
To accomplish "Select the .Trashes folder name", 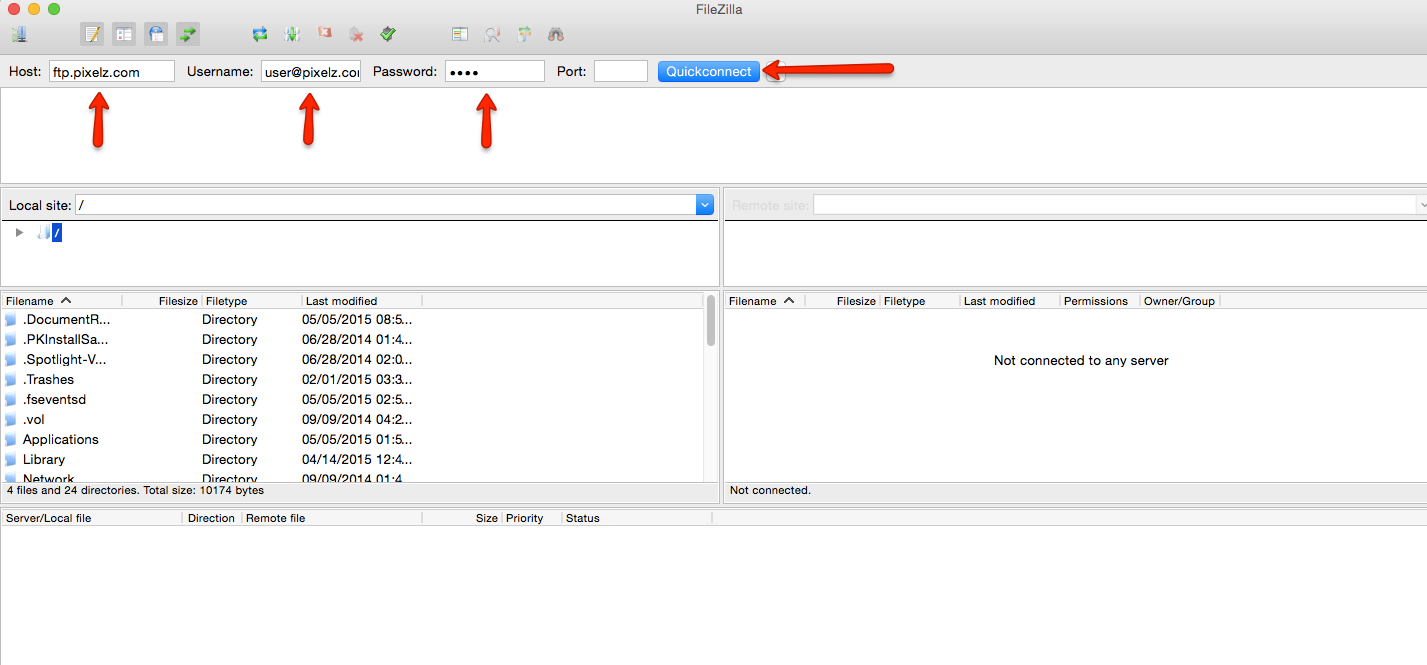I will (x=48, y=380).
